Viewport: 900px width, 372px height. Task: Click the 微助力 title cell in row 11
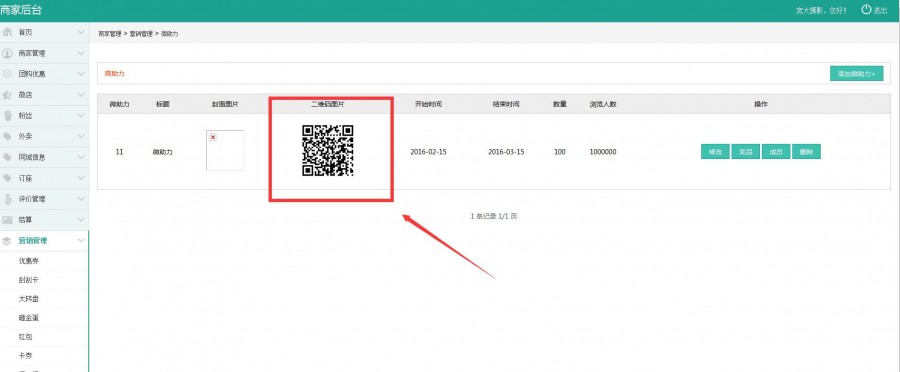coord(162,152)
